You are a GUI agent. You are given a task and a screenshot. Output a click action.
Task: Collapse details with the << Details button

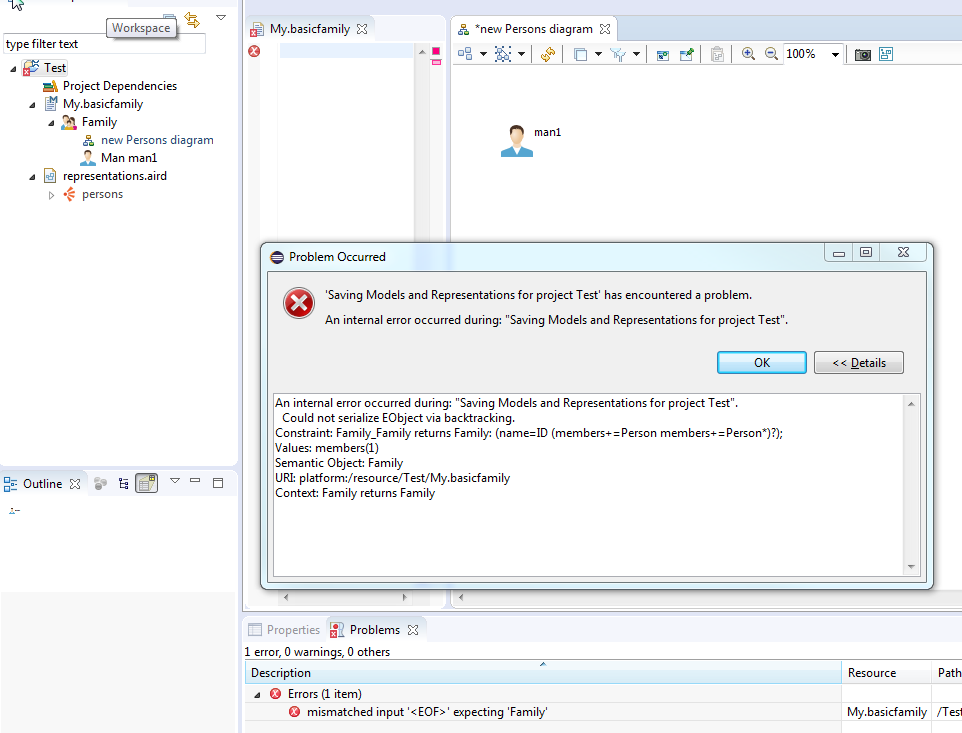click(858, 363)
